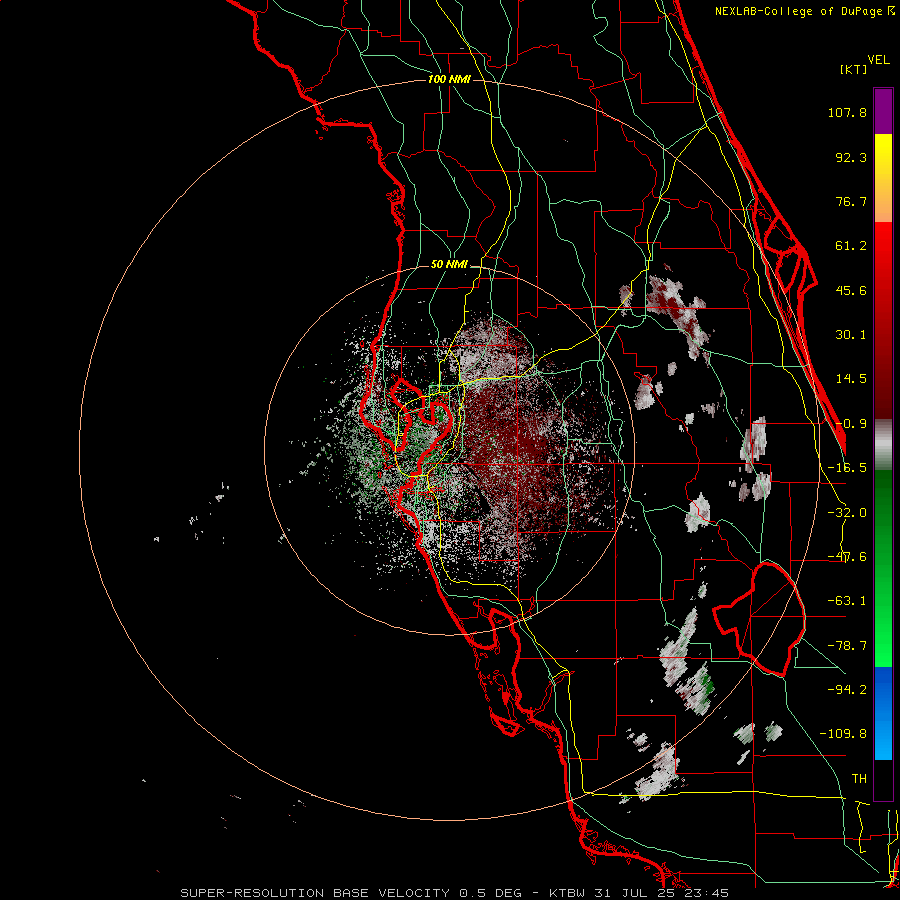
Task: Click the -94.2 velocity scale value
Action: pyautogui.click(x=847, y=690)
